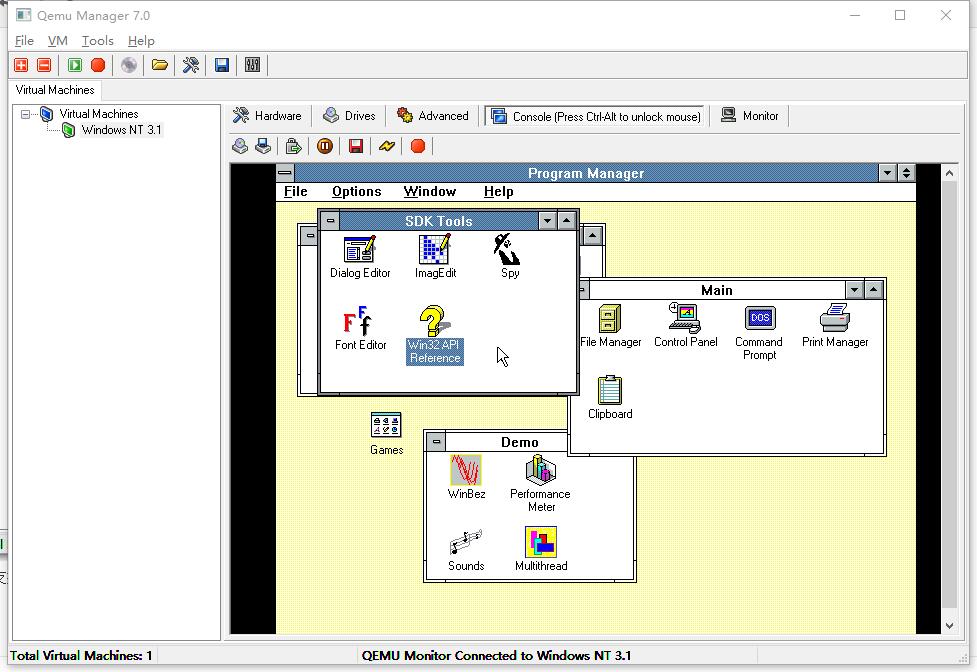Pause the VM using the console pause icon

click(x=325, y=146)
